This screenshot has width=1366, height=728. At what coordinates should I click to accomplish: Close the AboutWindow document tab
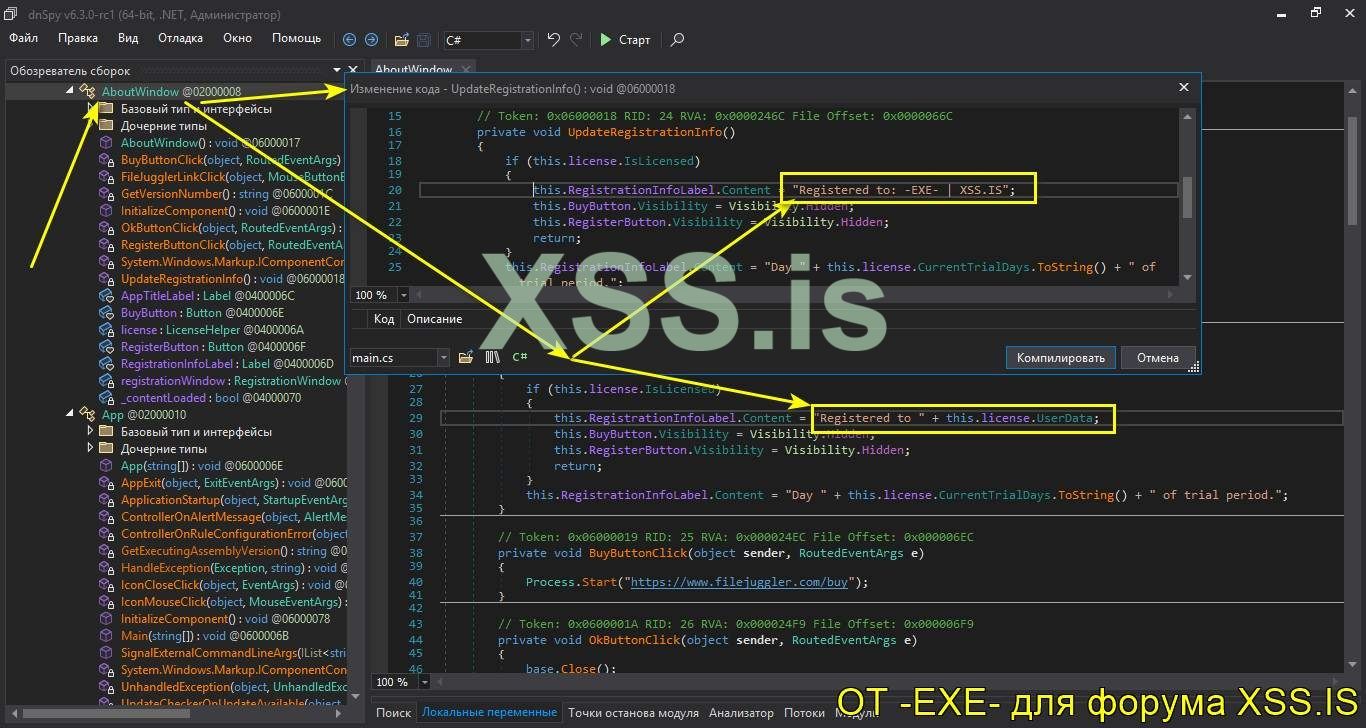click(x=464, y=70)
